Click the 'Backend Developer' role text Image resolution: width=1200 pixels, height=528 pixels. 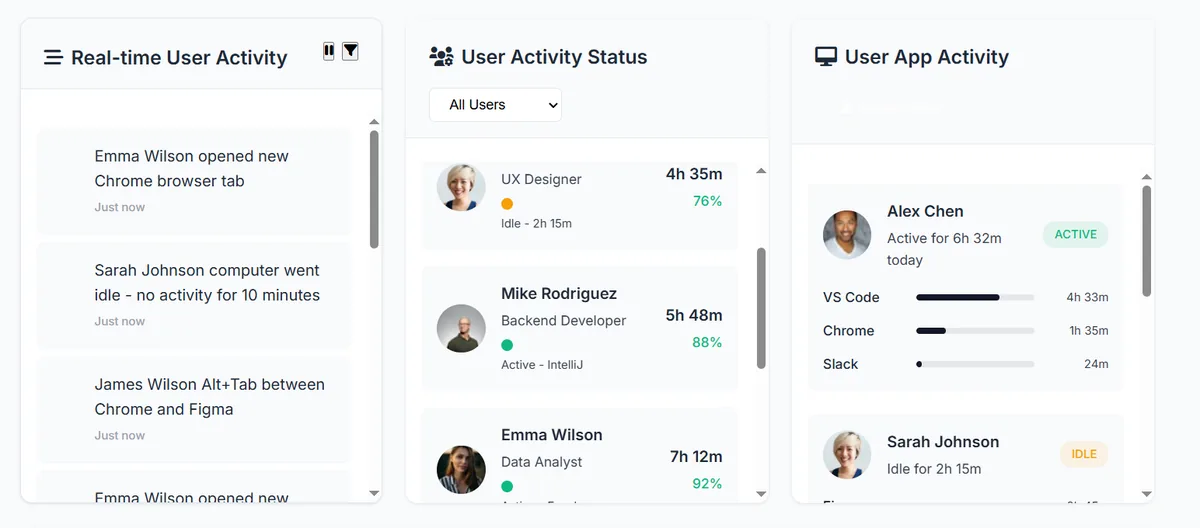click(x=564, y=321)
